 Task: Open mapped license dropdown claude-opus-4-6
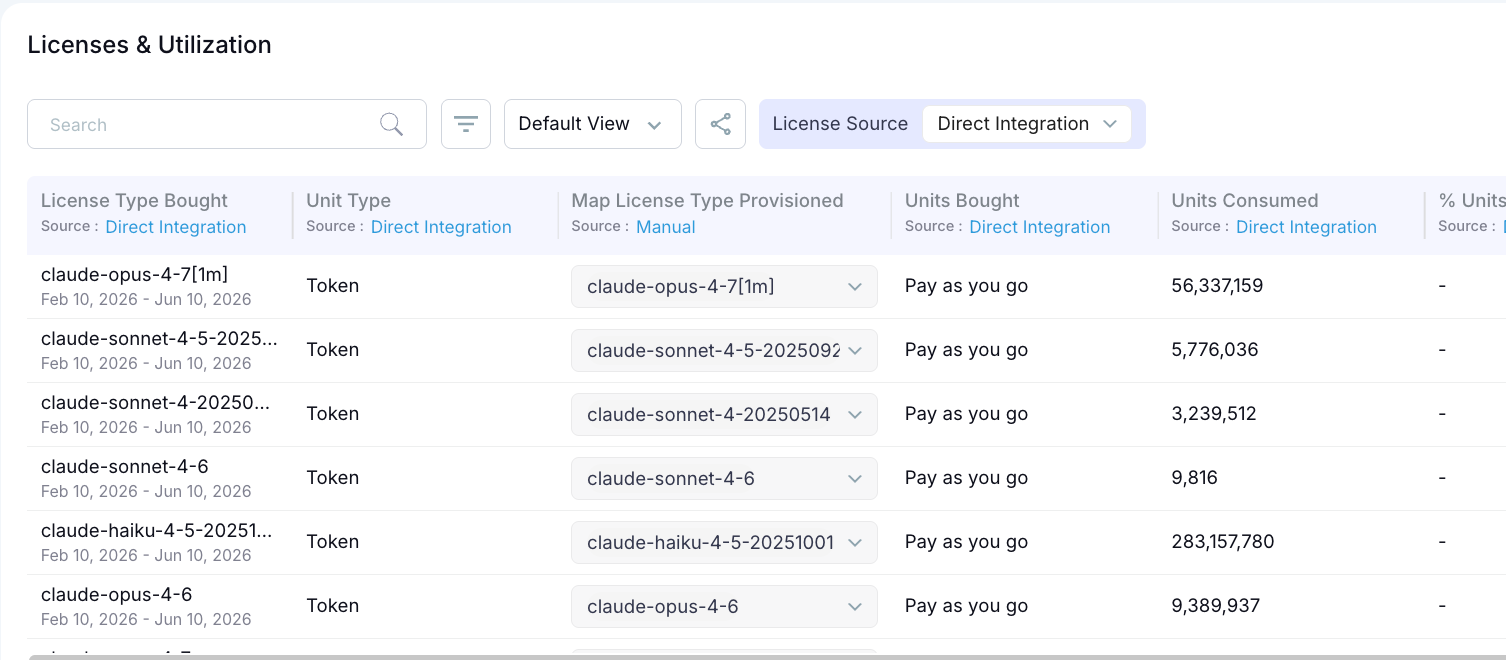tap(724, 606)
